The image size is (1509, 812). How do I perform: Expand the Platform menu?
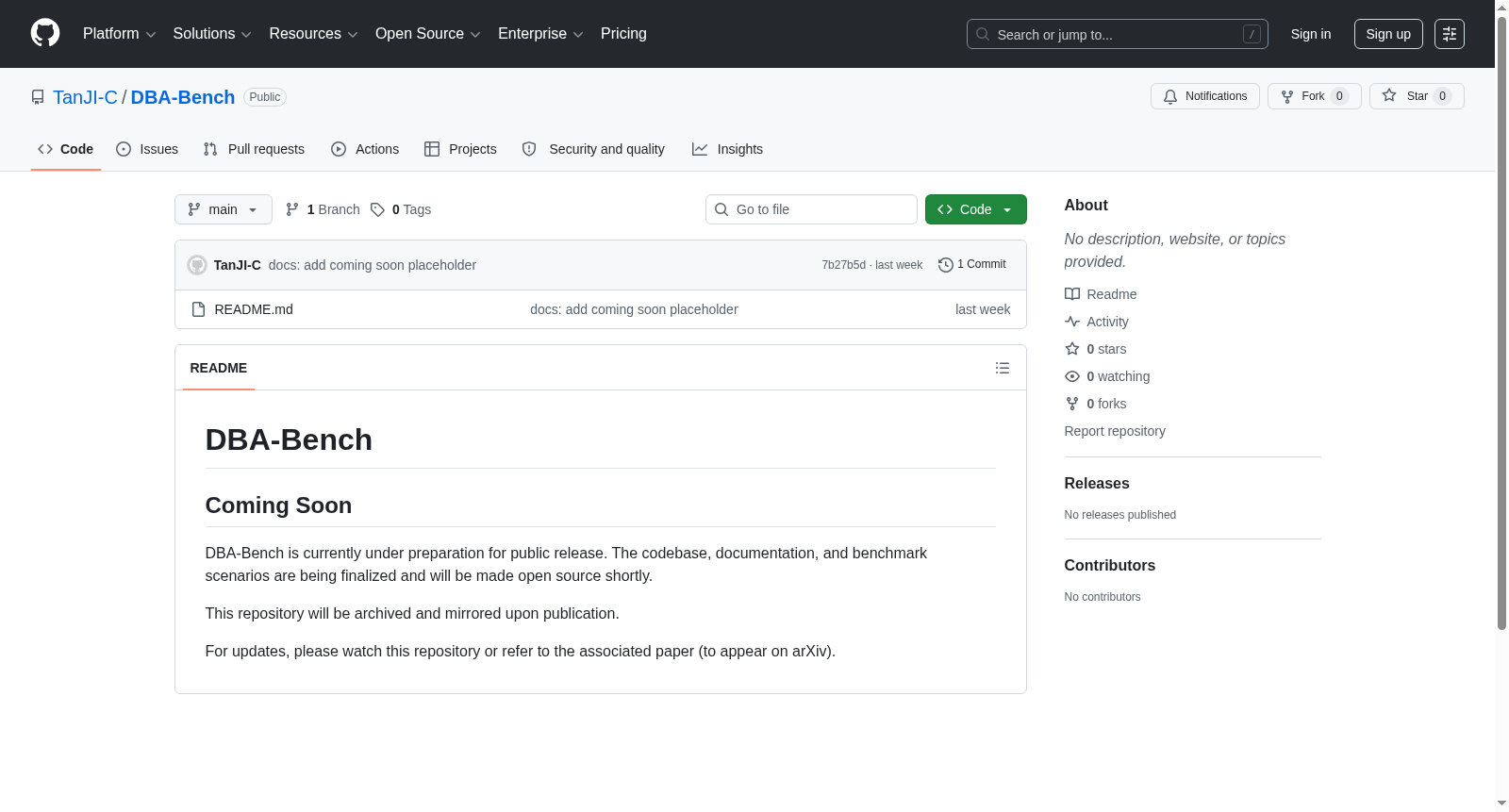point(119,34)
